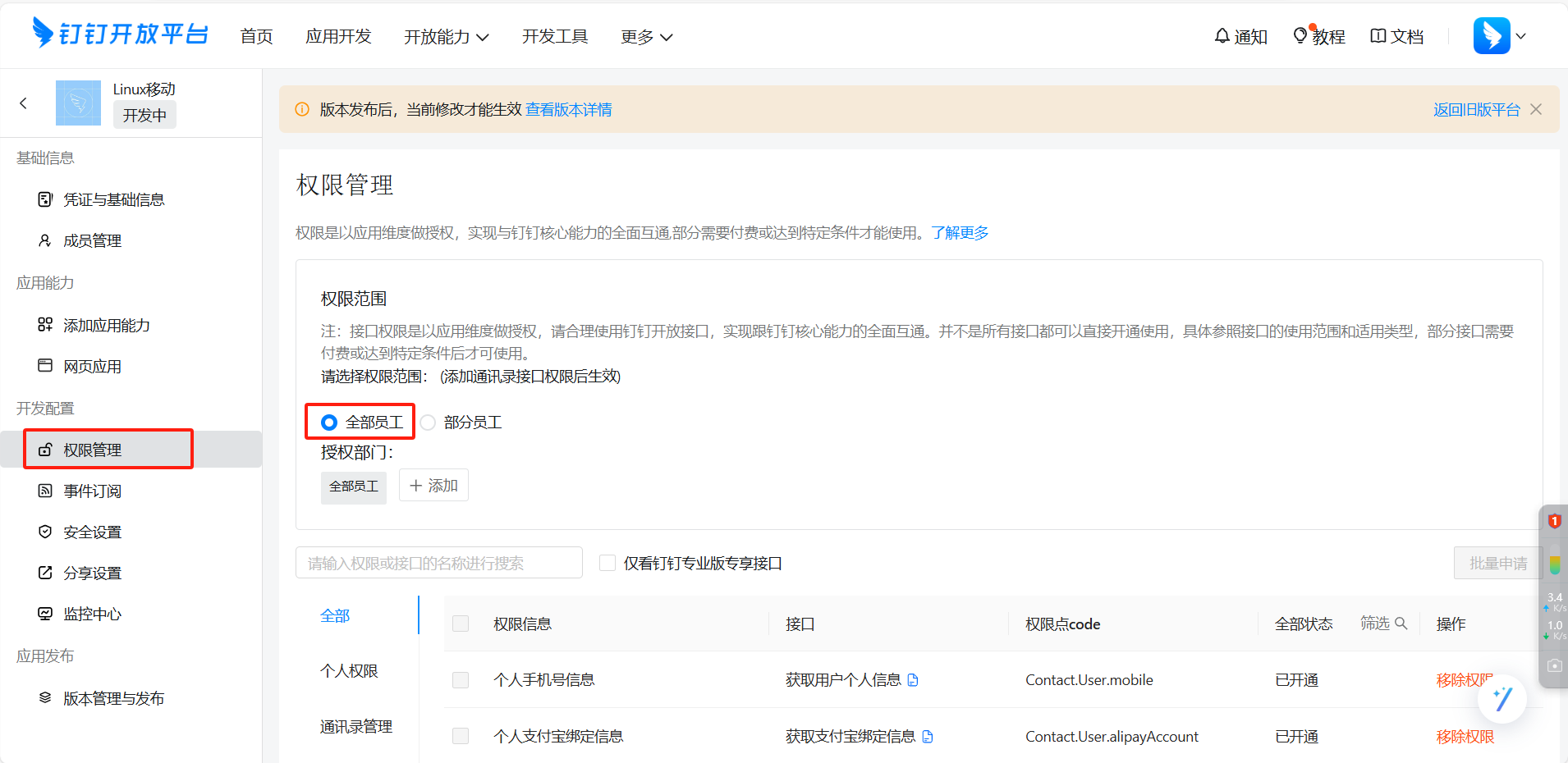Click the 查看版本详情 link
This screenshot has height=763, width=1568.
point(569,109)
